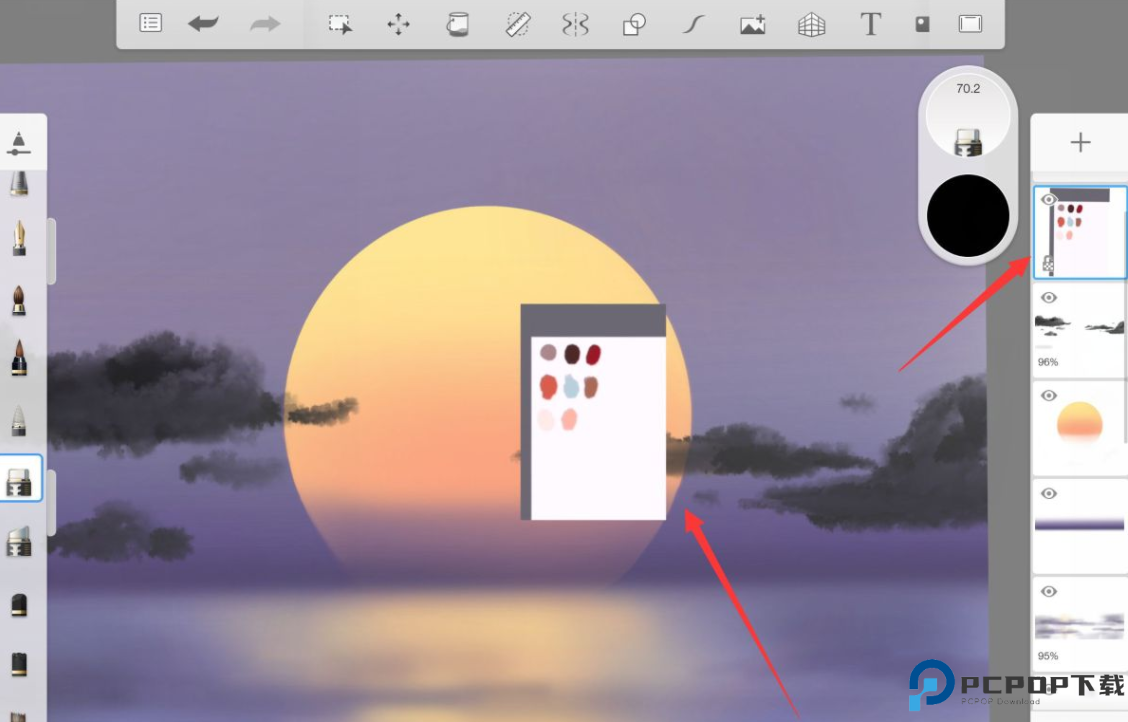Viewport: 1128px width, 722px height.
Task: Choose the paint bucket fill tool
Action: [x=457, y=24]
